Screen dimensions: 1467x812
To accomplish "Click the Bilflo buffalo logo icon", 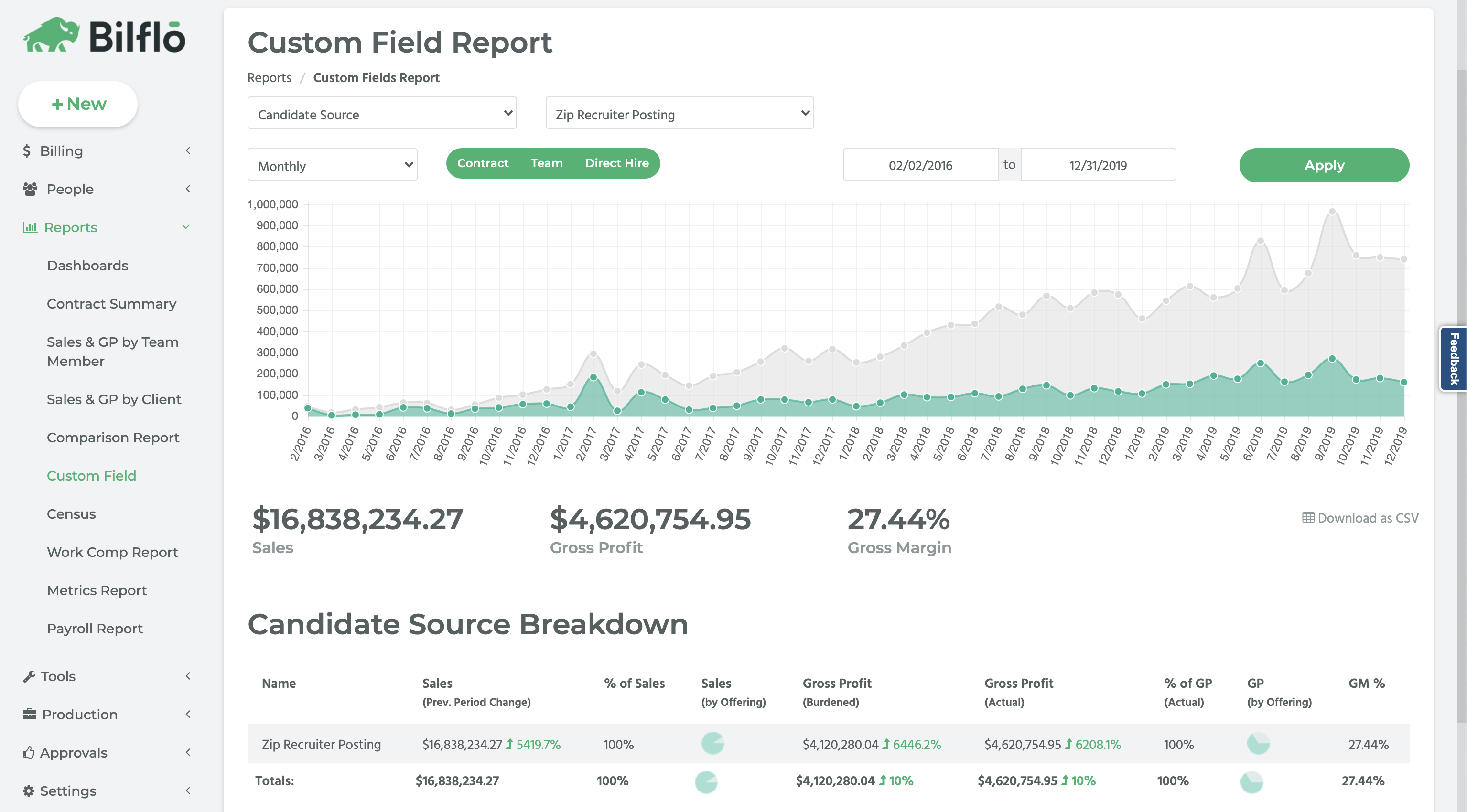I will pos(51,35).
